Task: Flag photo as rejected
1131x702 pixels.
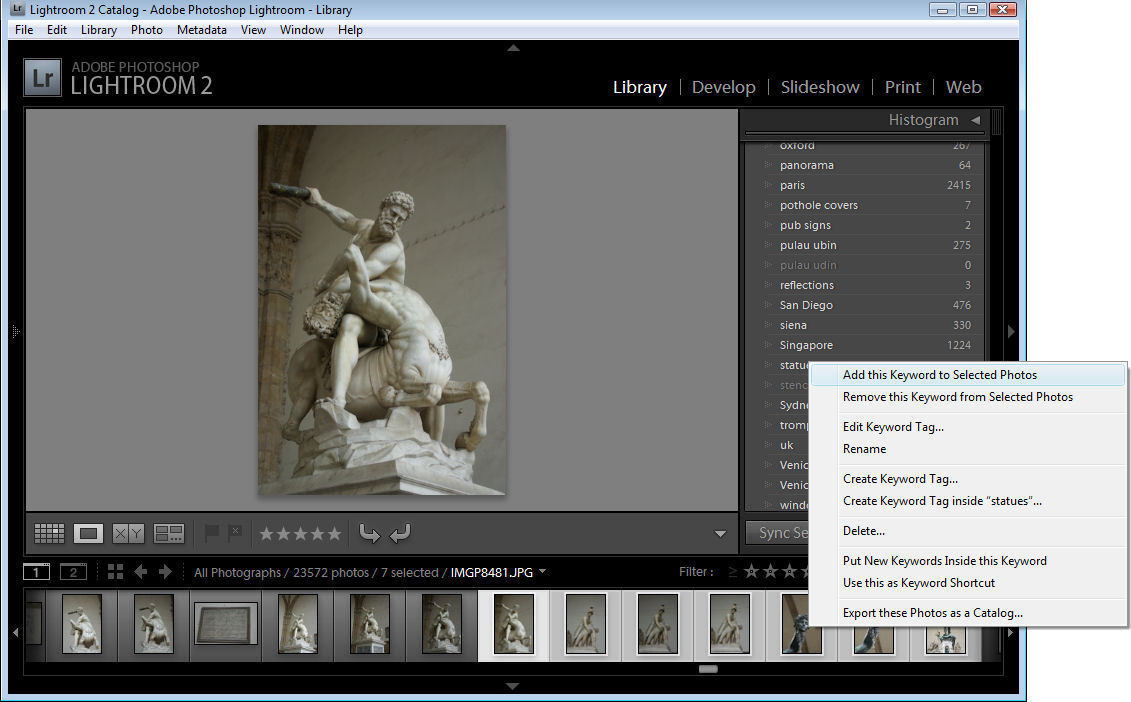Action: tap(234, 533)
